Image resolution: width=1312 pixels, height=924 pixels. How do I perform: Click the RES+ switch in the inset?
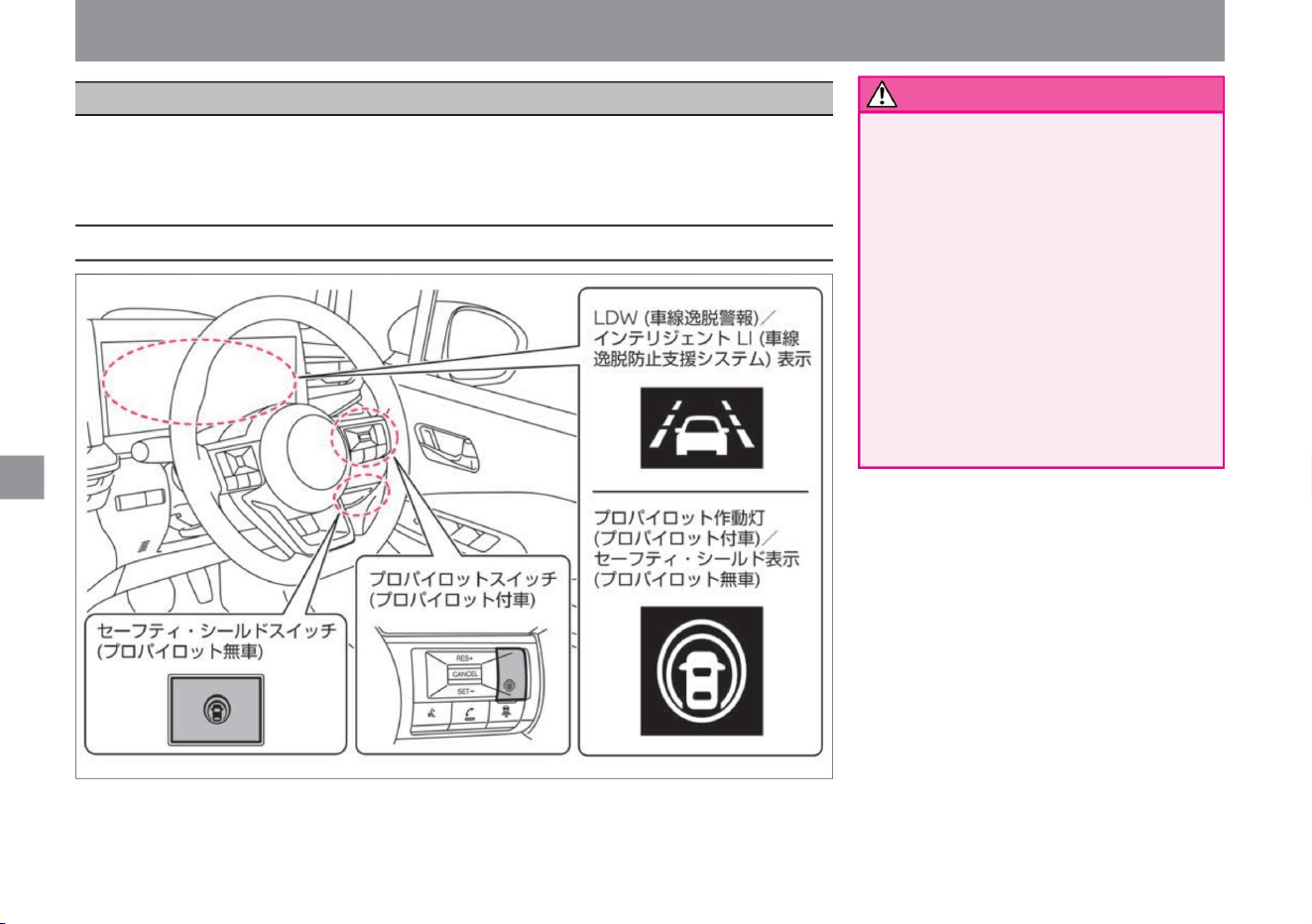tap(465, 658)
